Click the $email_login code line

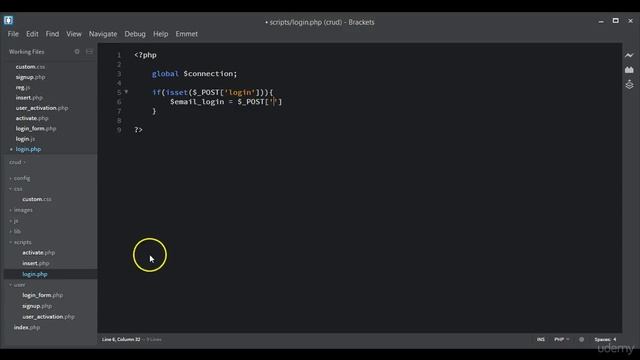coord(226,102)
